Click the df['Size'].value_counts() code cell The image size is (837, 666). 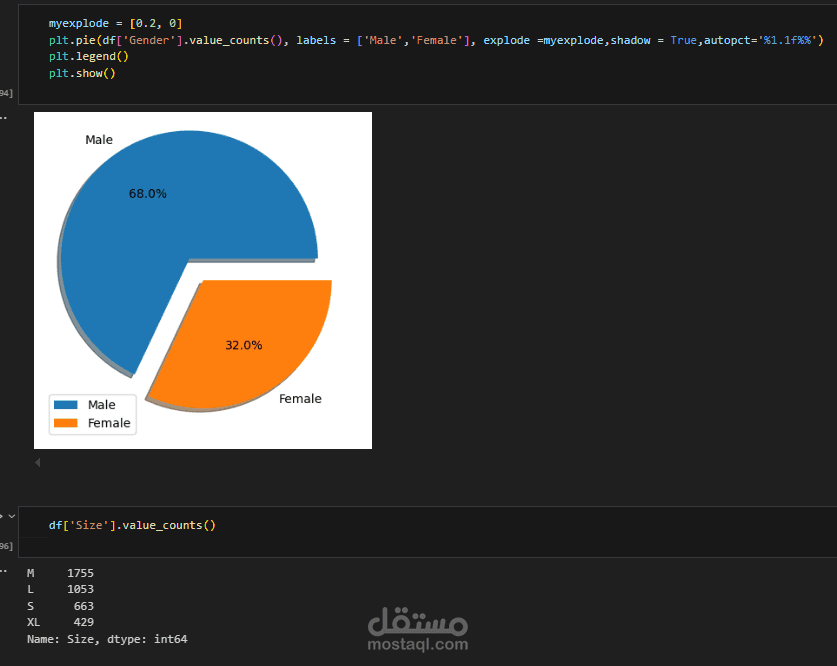coord(132,525)
